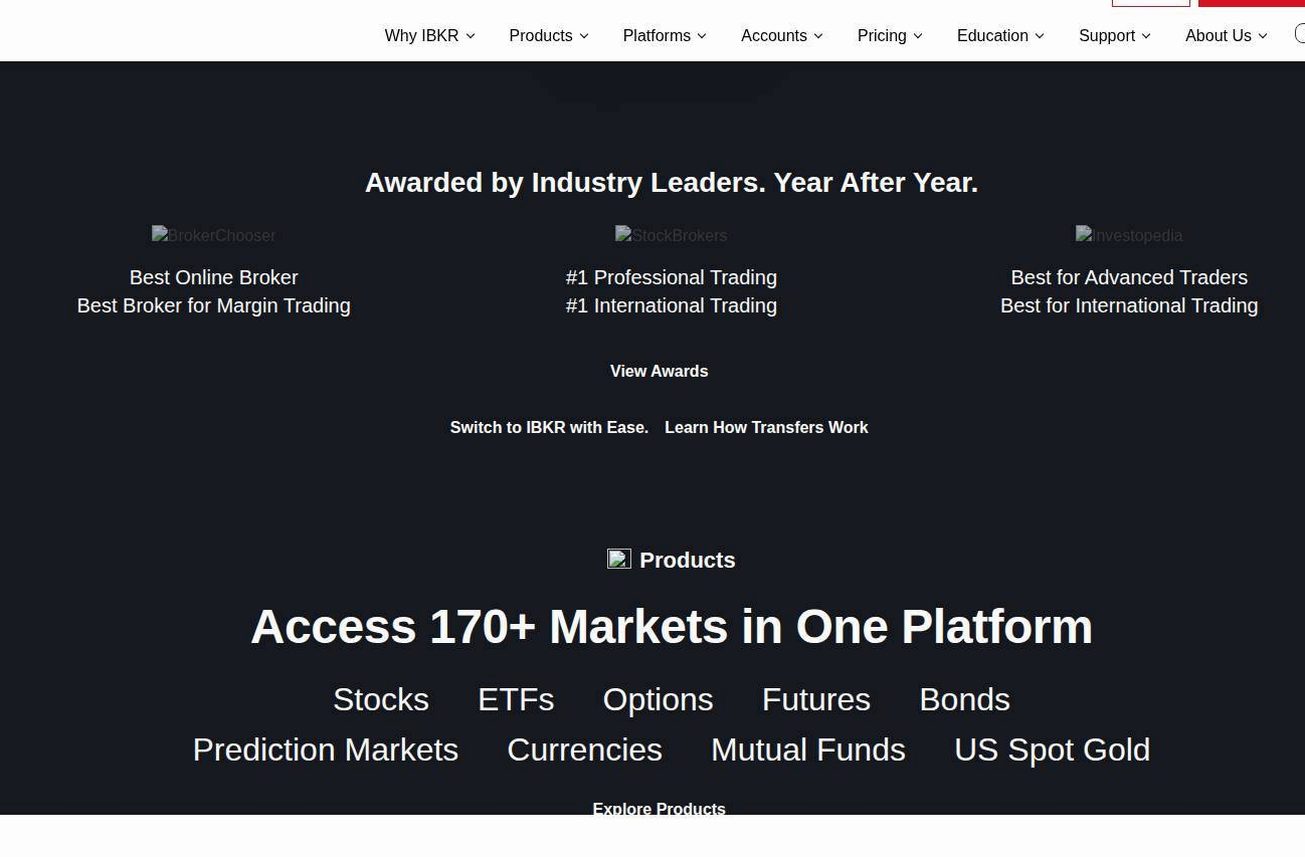Click Best Broker for Margin Trading text

click(x=213, y=305)
